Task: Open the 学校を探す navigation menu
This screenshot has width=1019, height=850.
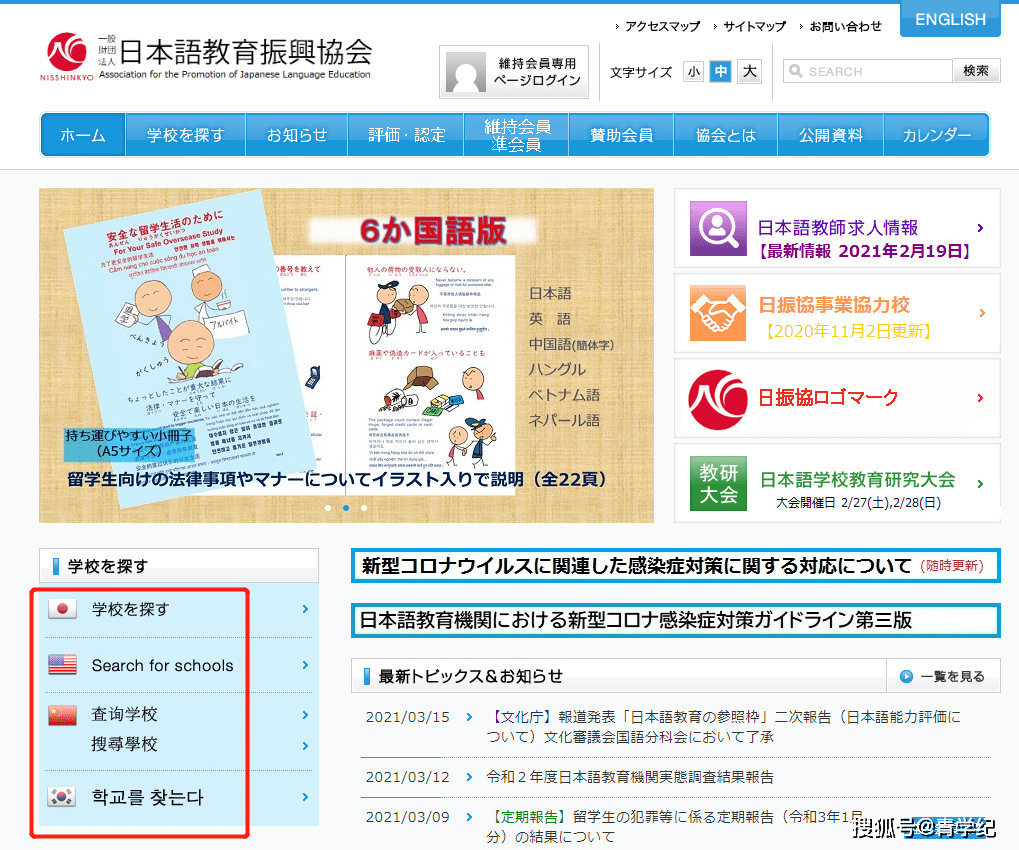Action: tap(185, 135)
